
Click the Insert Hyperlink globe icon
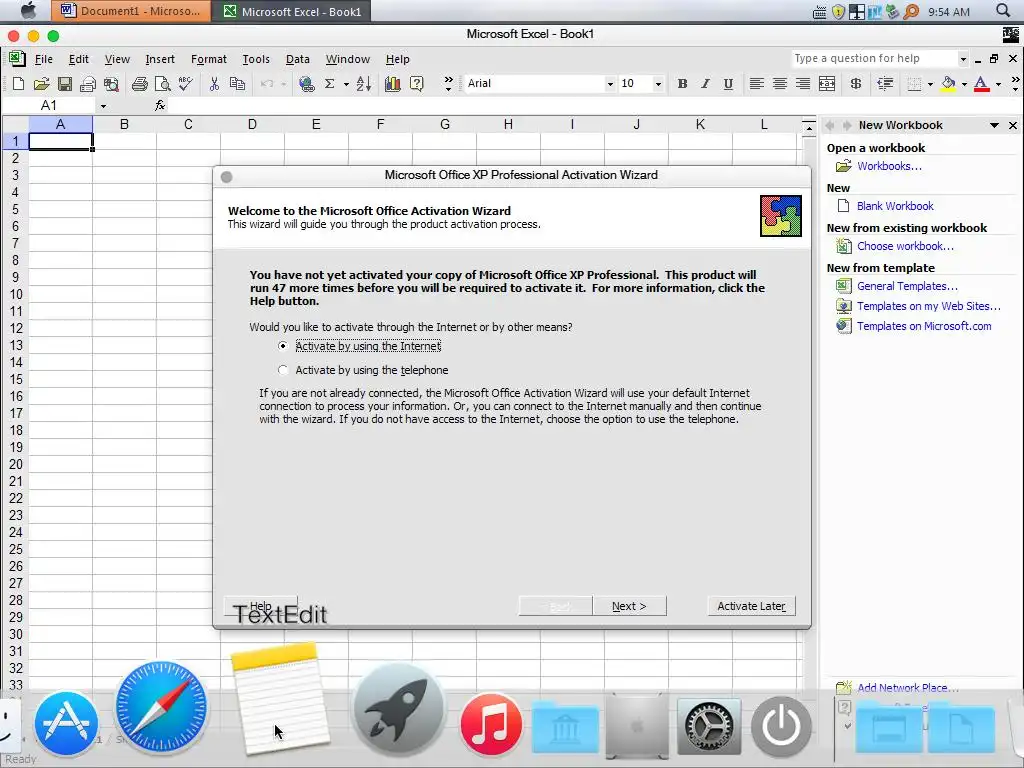coord(306,84)
